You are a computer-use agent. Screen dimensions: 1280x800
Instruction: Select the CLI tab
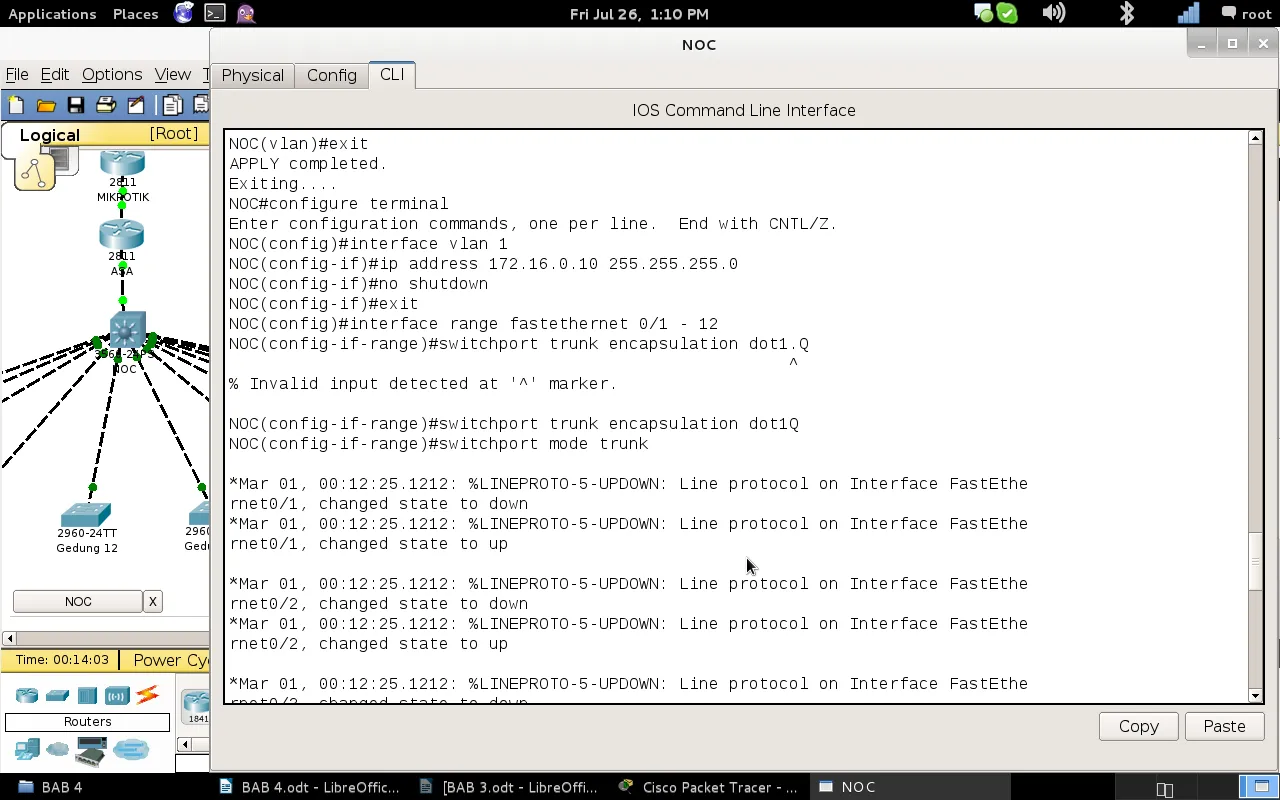[x=392, y=75]
